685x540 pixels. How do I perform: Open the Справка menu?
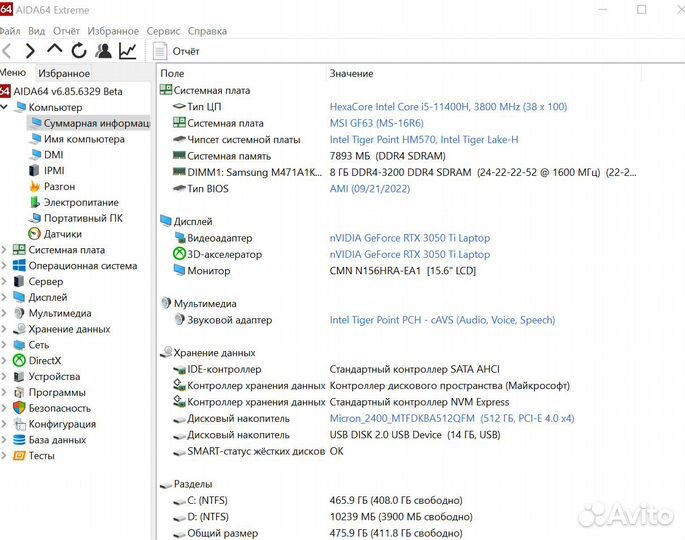tap(208, 31)
